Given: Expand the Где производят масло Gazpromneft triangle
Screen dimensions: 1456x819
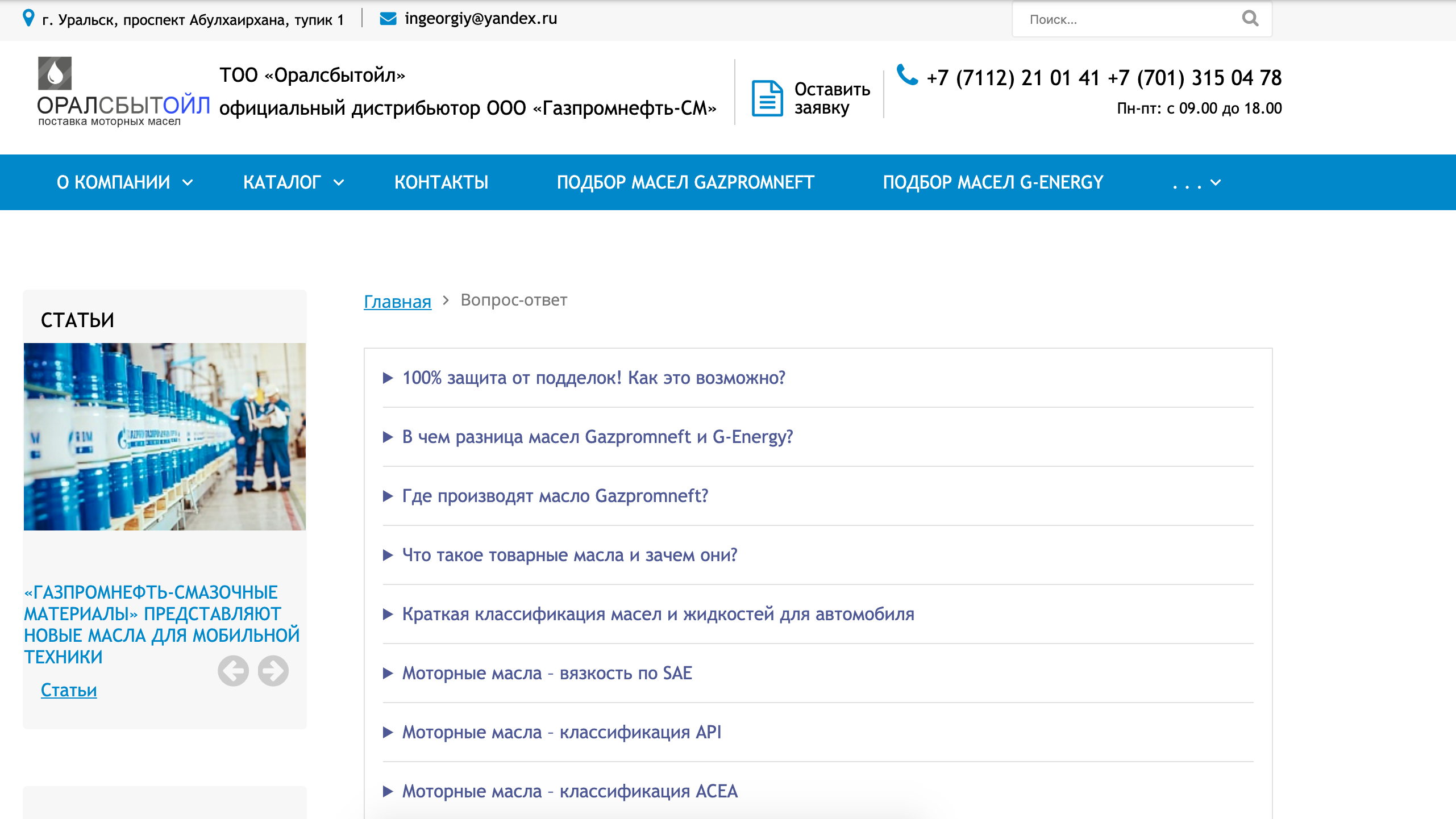Looking at the screenshot, I should 388,496.
